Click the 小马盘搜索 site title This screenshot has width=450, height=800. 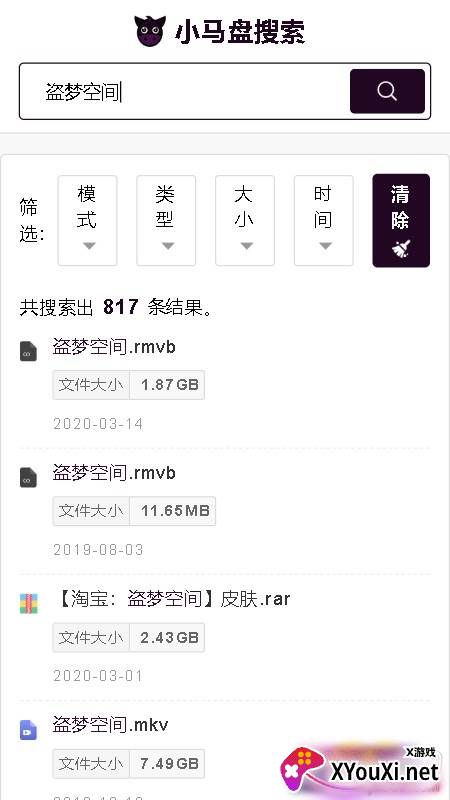click(x=240, y=32)
